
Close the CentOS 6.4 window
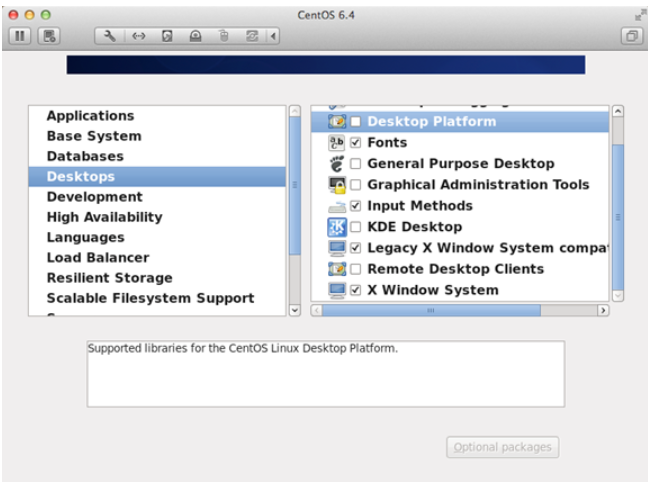coord(14,15)
